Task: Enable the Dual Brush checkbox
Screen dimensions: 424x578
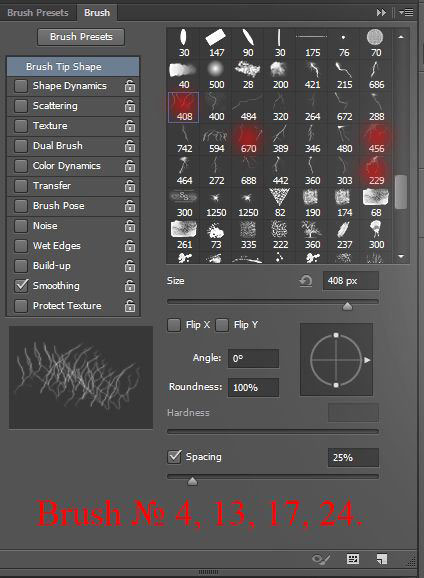Action: (x=21, y=146)
